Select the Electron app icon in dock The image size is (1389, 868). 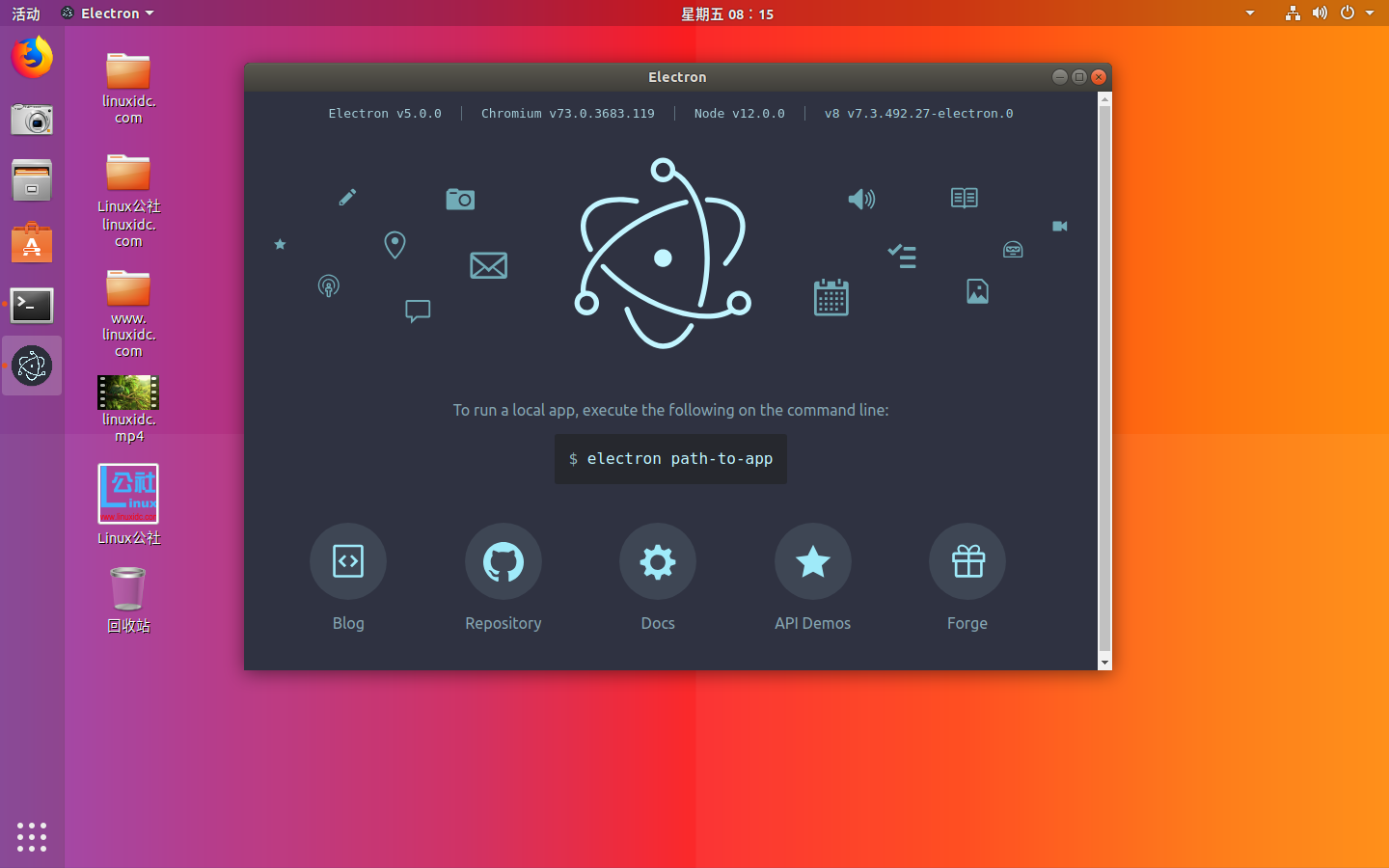tap(32, 366)
